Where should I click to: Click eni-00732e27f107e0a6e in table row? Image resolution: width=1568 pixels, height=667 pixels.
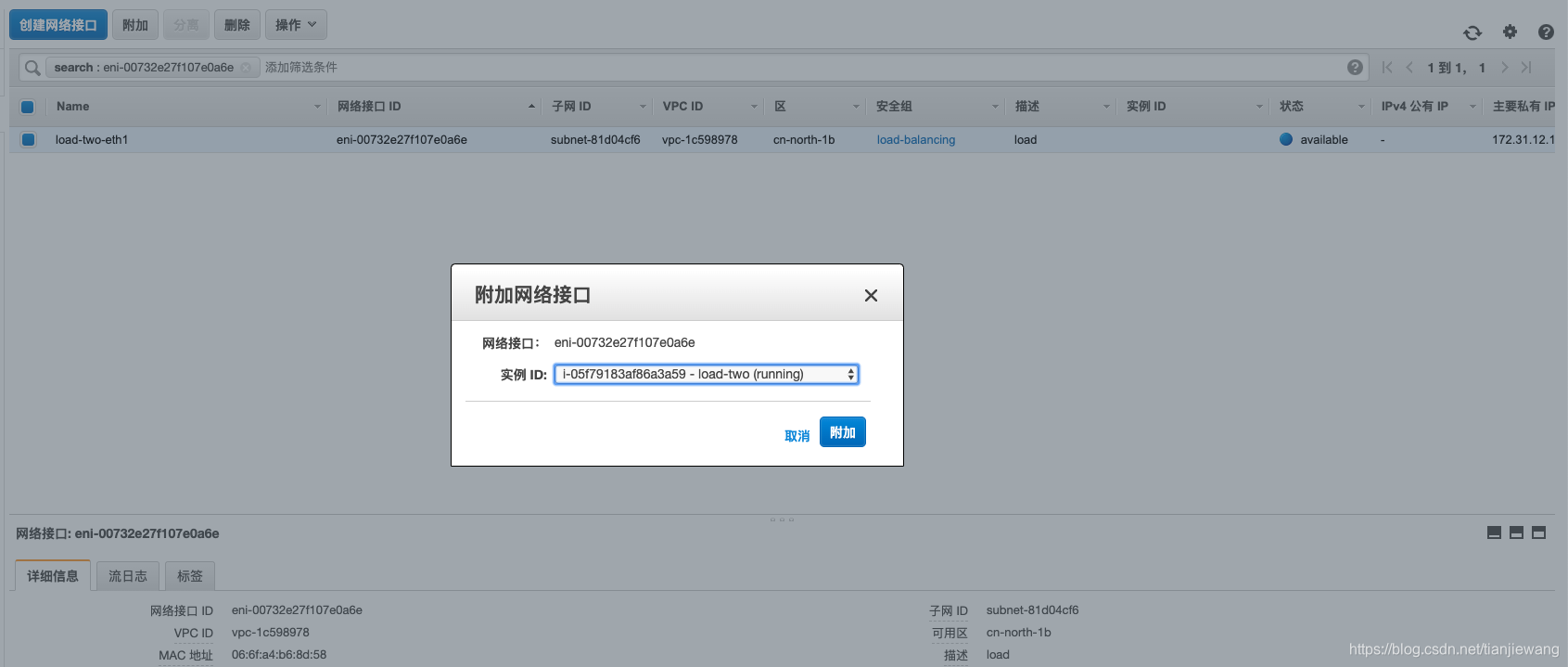click(402, 140)
